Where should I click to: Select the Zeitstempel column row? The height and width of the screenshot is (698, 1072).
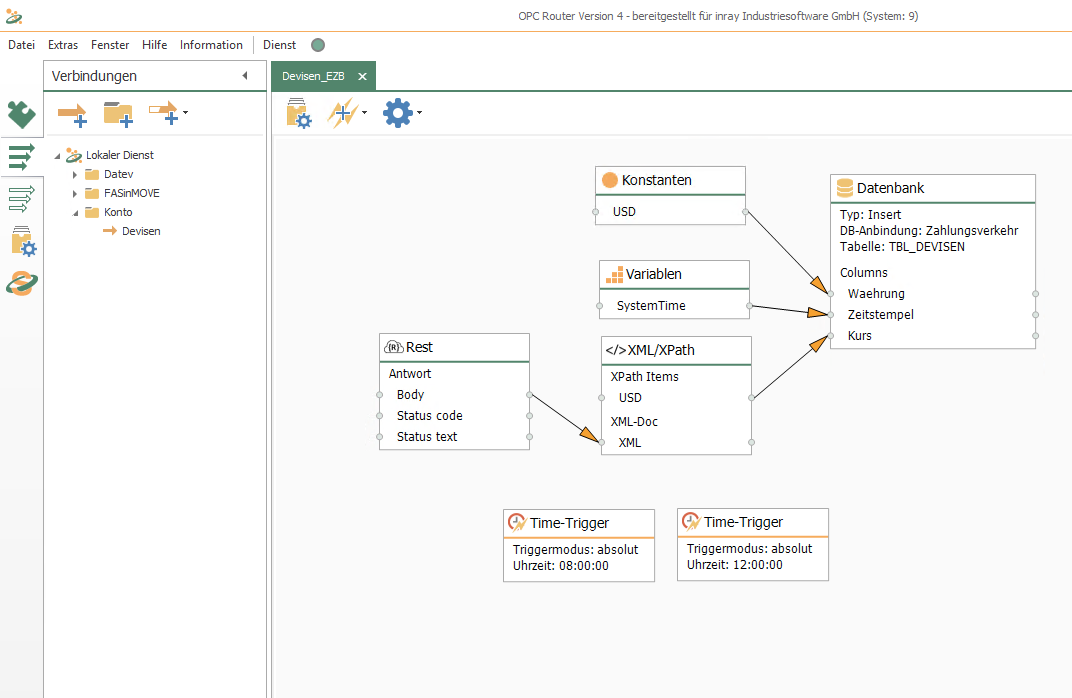933,314
